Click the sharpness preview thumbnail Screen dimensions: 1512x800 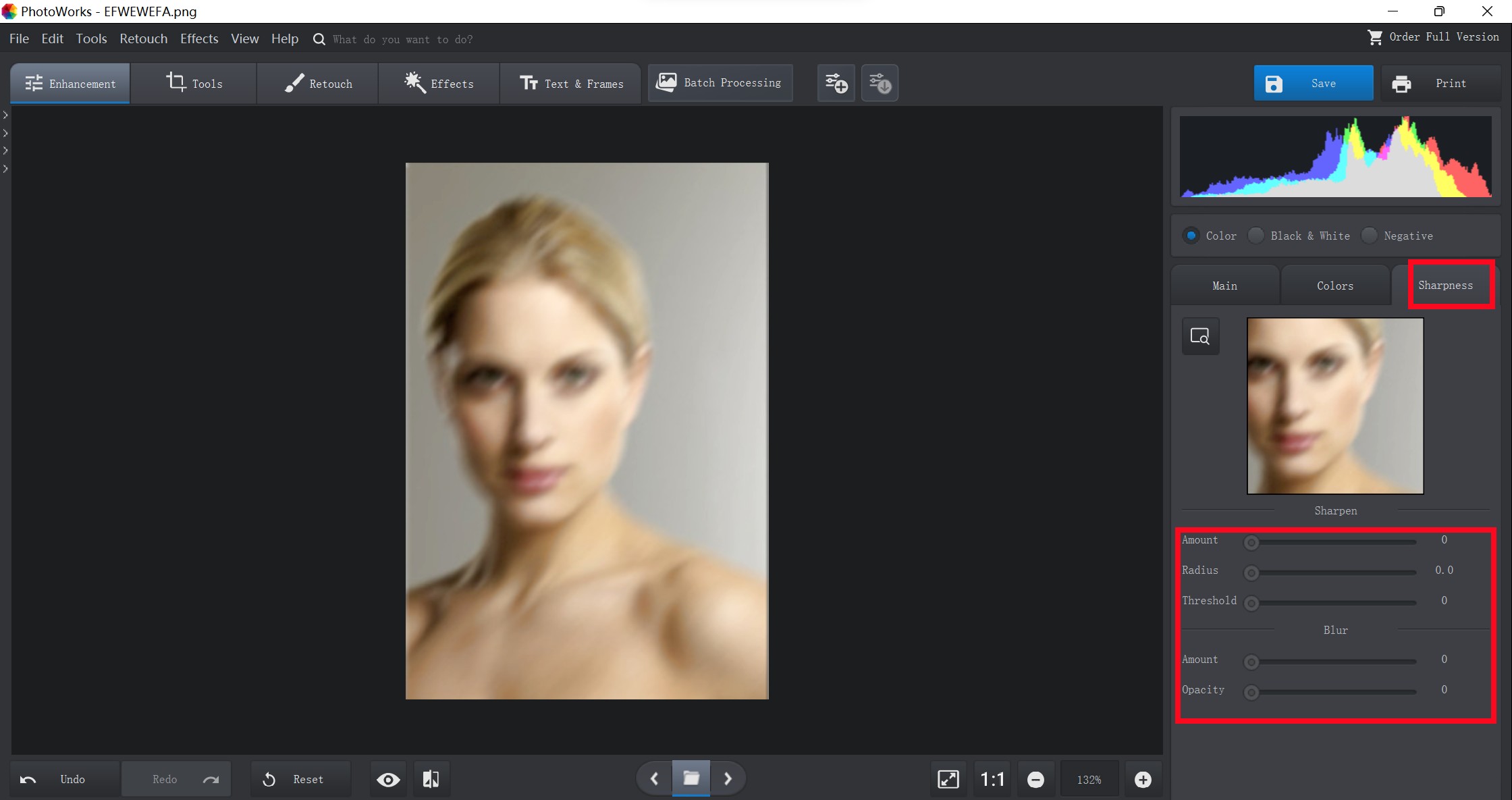pyautogui.click(x=1335, y=406)
